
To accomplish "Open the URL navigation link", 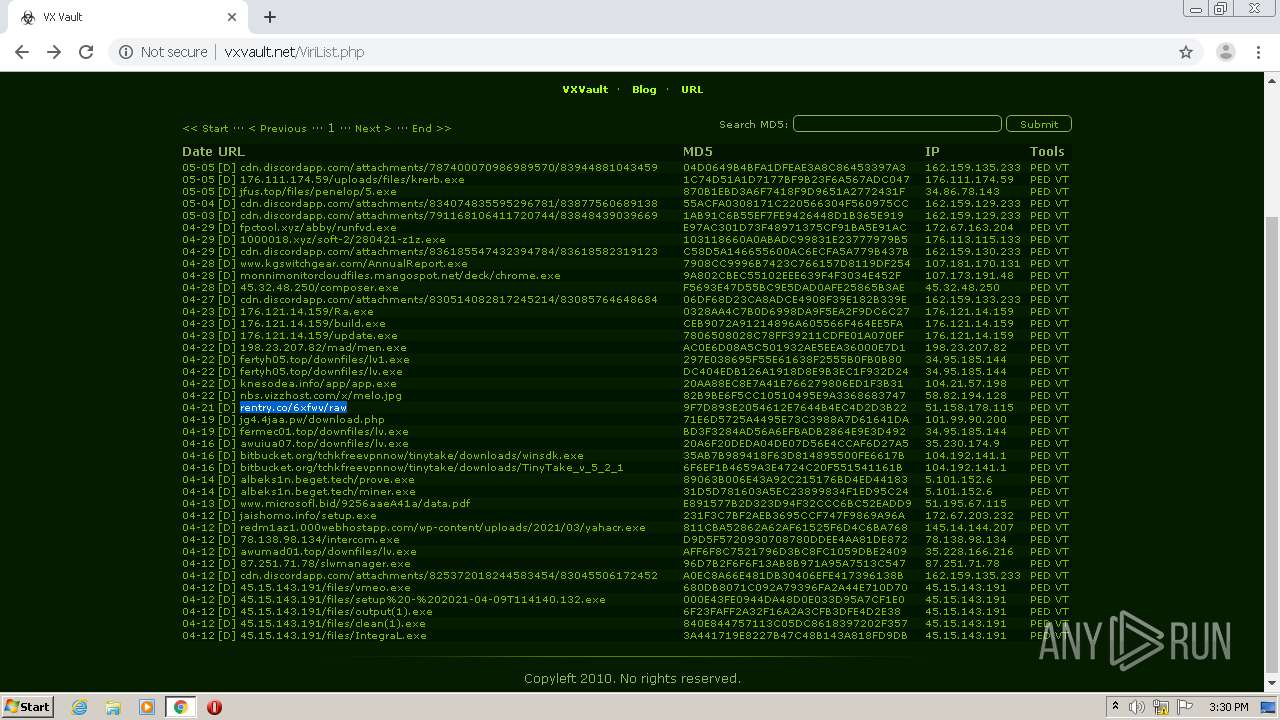I will point(692,89).
